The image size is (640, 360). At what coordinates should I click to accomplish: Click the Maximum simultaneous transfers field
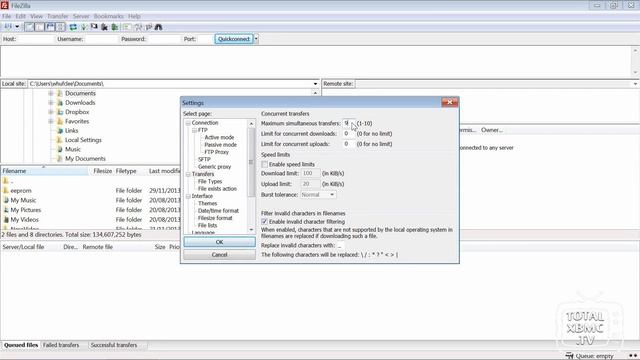[x=349, y=123]
